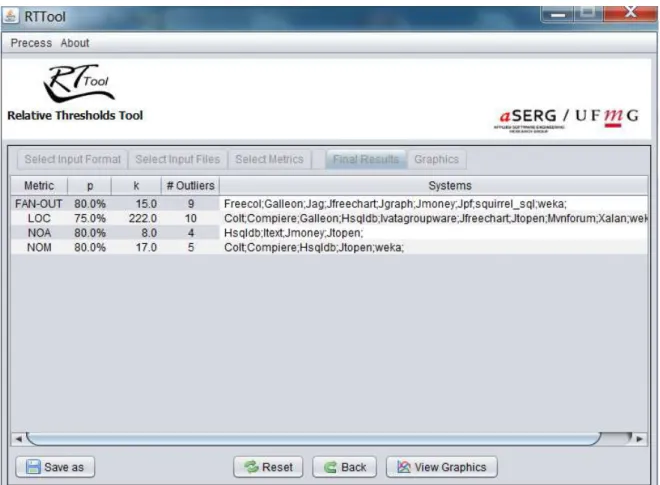660x485 pixels.
Task: Click the Relative Thresholds Tool heading
Action: click(75, 115)
